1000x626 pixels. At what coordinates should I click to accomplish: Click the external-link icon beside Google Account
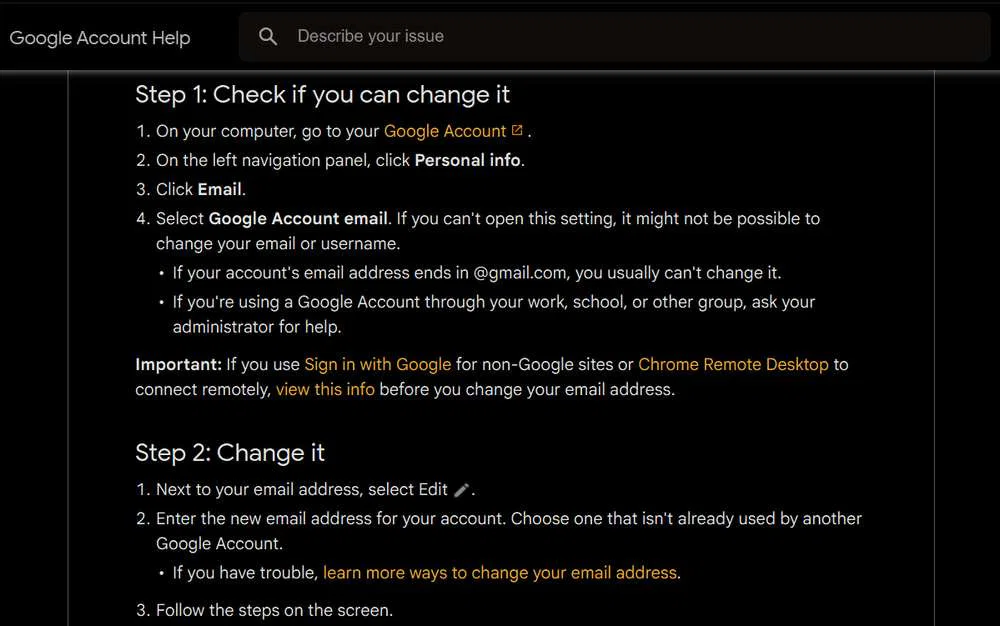pyautogui.click(x=517, y=131)
